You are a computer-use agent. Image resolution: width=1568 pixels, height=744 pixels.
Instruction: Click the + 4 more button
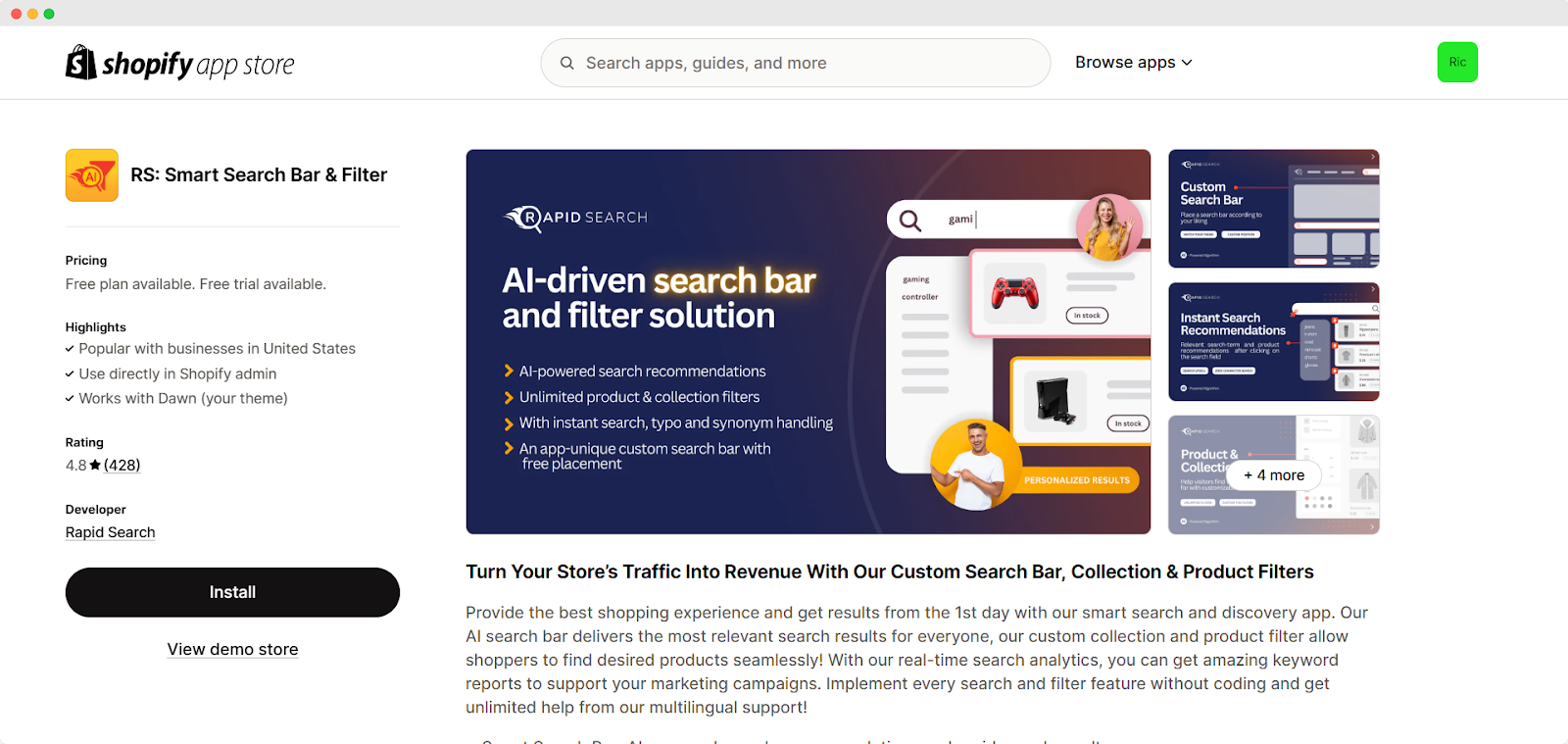tap(1274, 475)
